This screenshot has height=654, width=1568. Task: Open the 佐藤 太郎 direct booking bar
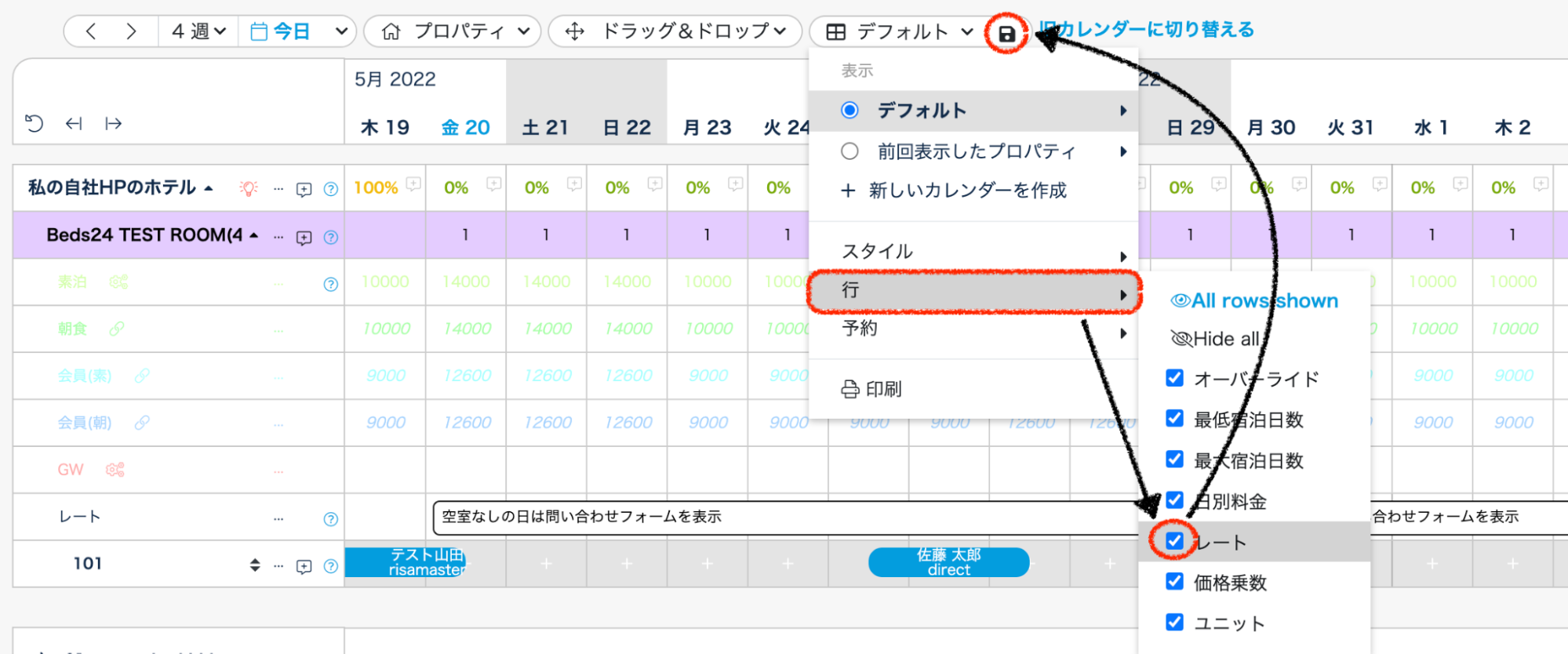coord(948,562)
